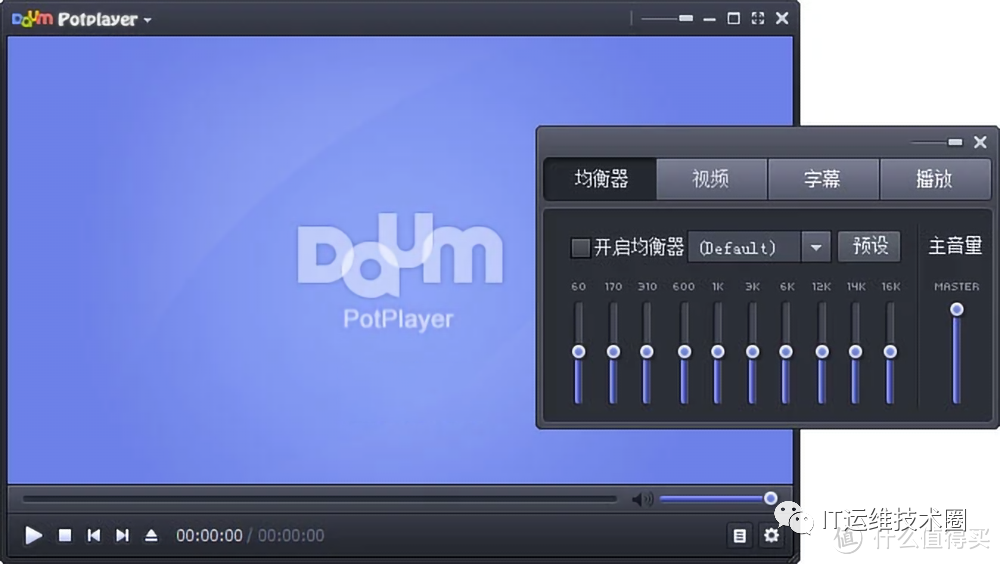
Task: Stop playback with the Stop button
Action: pyautogui.click(x=65, y=535)
